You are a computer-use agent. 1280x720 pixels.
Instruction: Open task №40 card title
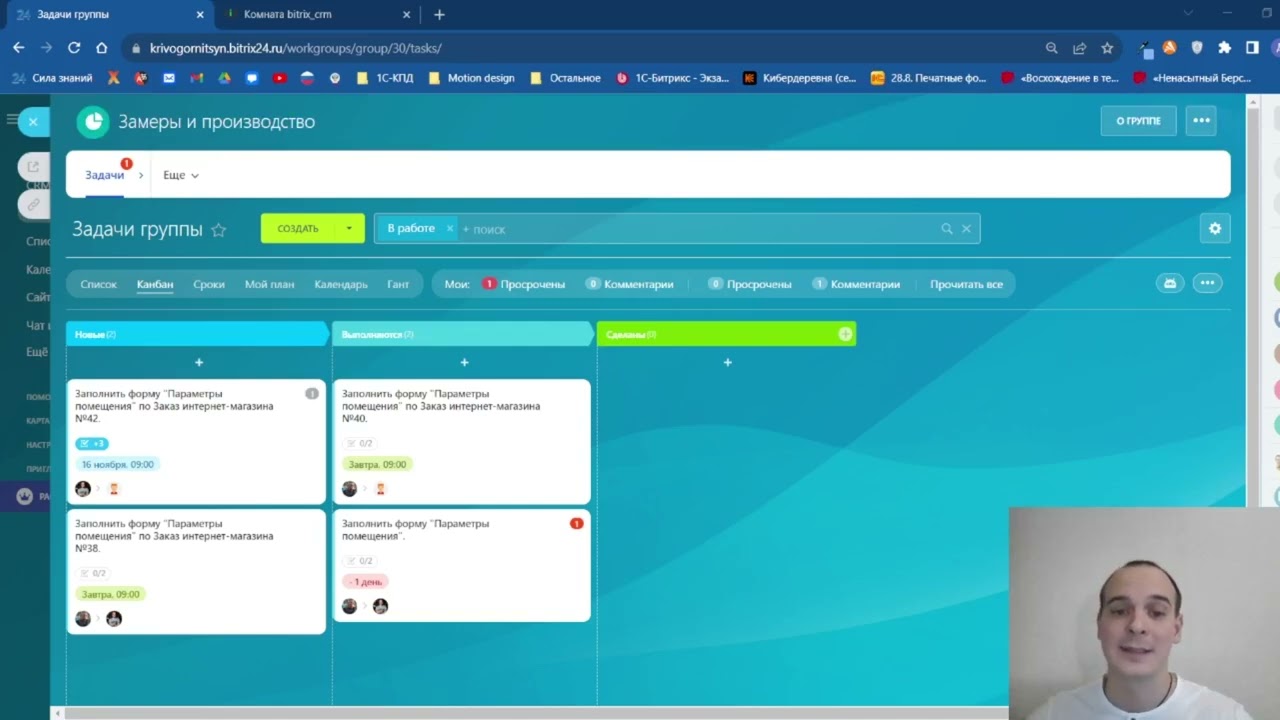441,406
